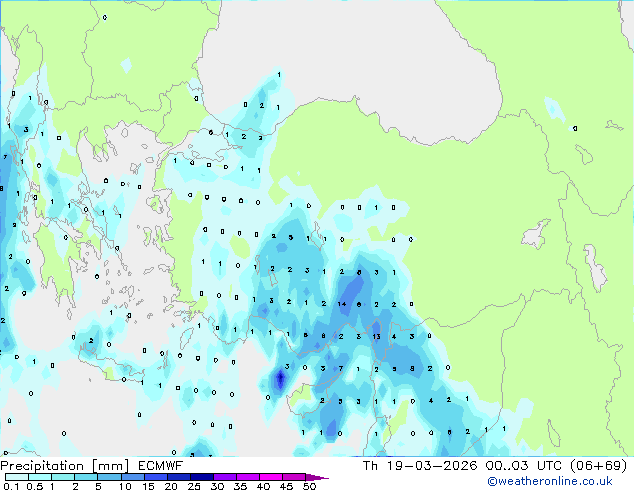Pick the 2–5 mm legend color box
Screen dimensions: 634x490
[x=86, y=477]
